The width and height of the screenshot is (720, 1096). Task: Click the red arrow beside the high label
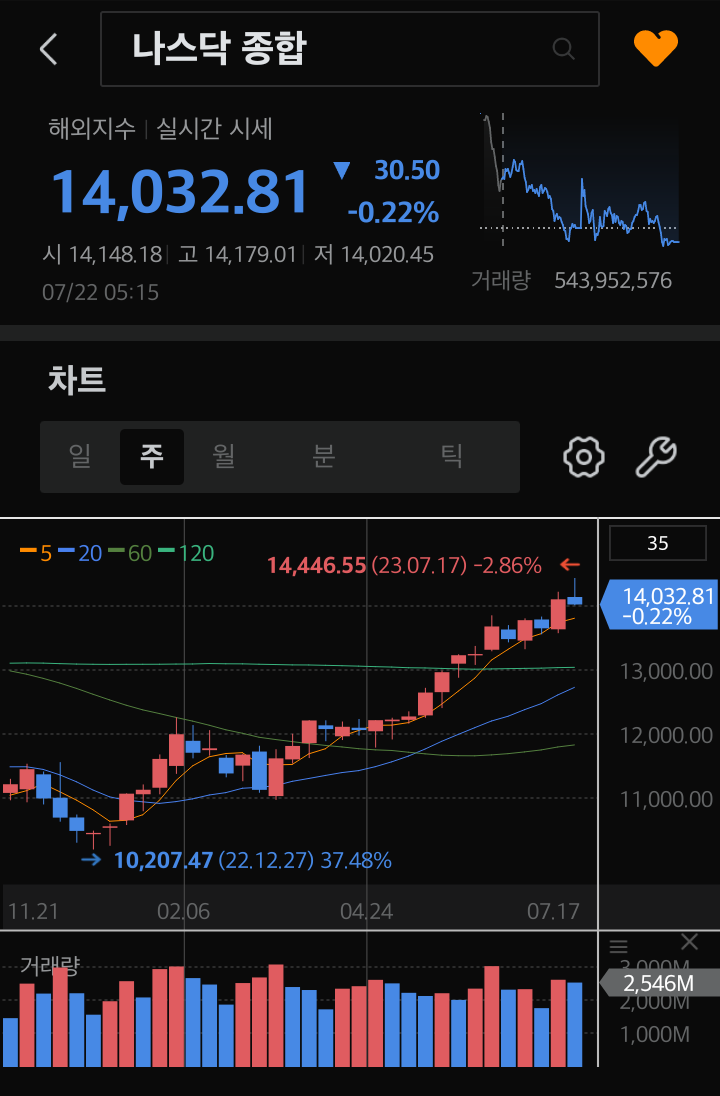[x=570, y=565]
